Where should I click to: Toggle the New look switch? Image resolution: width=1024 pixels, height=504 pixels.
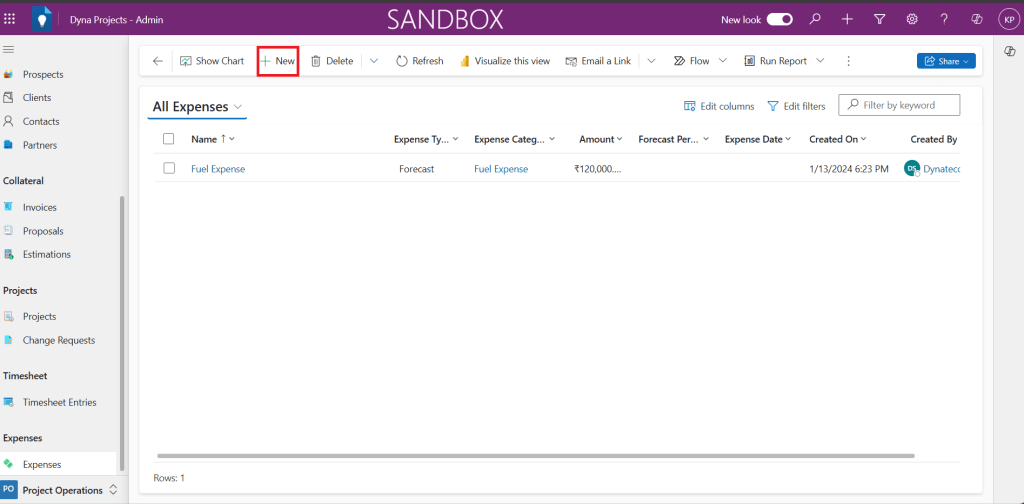coord(780,19)
